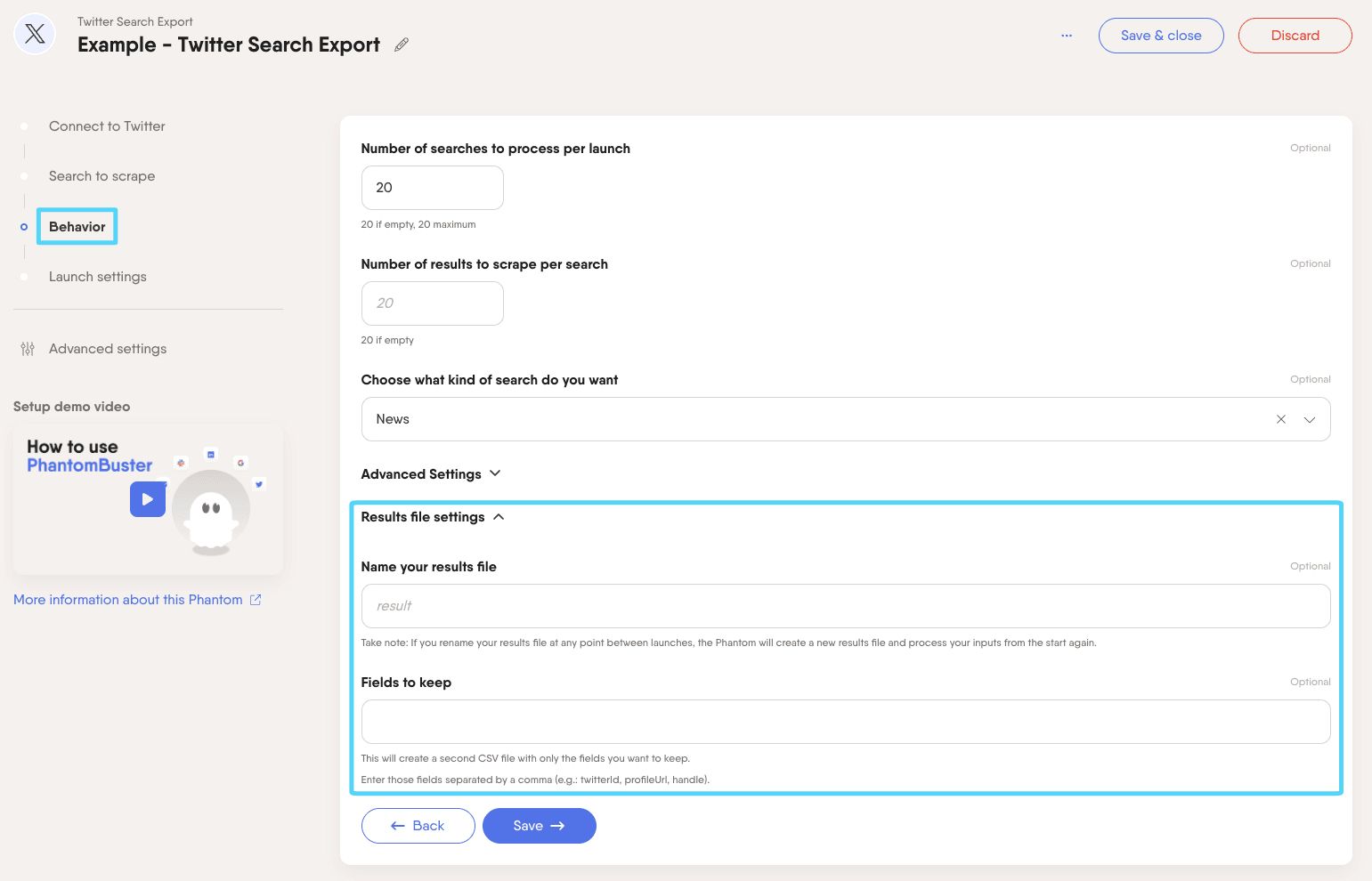Click the external link icon next to Phantom info
The height and width of the screenshot is (881, 1372).
256,600
